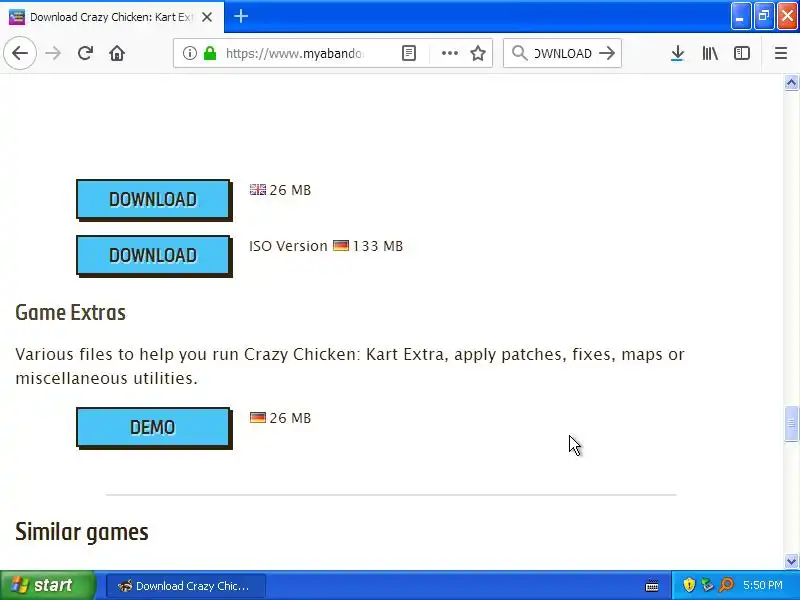
Task: Close the Crazy Chicken tab
Action: (207, 17)
